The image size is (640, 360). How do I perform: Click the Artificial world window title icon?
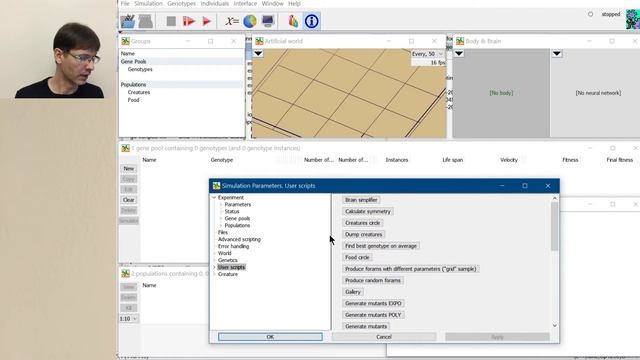[259, 41]
